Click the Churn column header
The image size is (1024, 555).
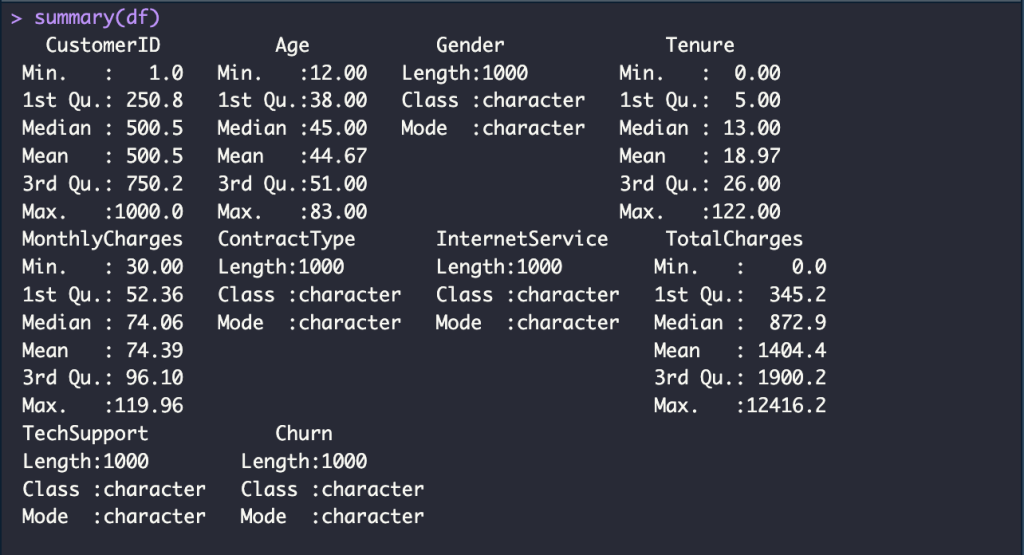tap(304, 433)
